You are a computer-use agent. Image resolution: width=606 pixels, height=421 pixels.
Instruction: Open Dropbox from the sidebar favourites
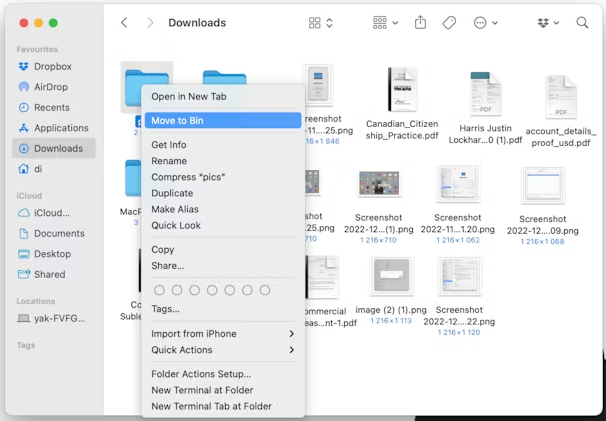52,66
